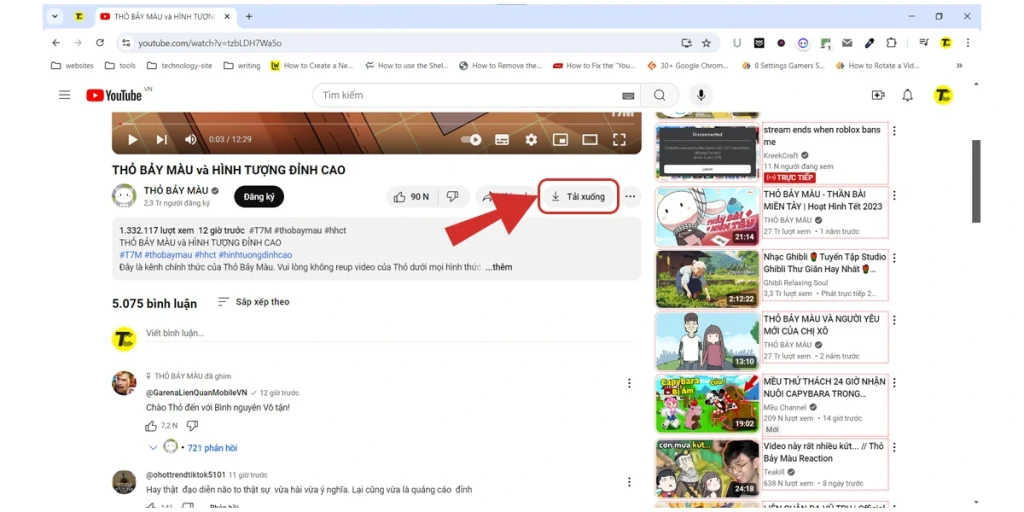Open THẦN BÀI MIỀN TÂY video thumbnail
The width and height of the screenshot is (1024, 512).
(x=707, y=216)
